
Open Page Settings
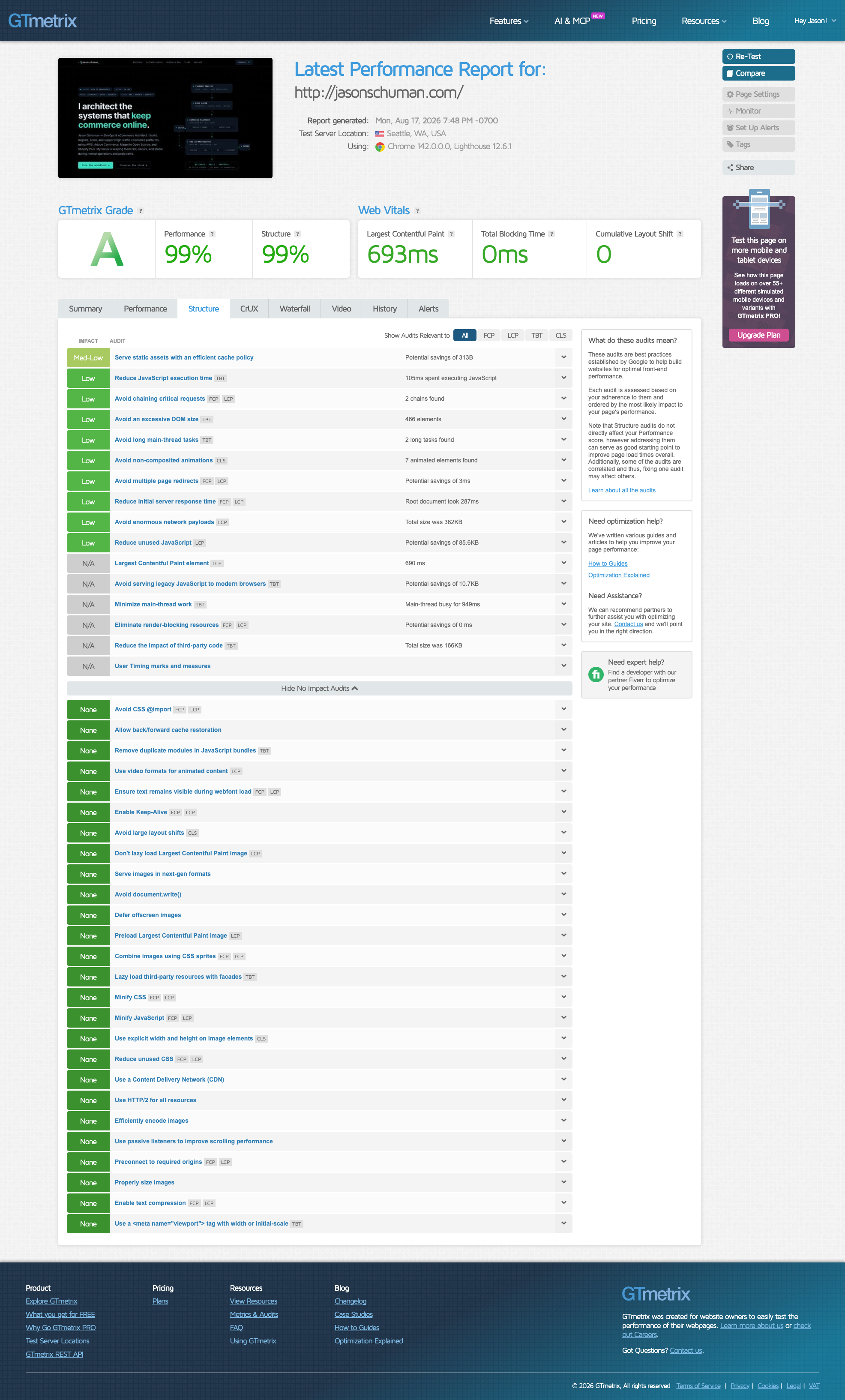[x=758, y=94]
